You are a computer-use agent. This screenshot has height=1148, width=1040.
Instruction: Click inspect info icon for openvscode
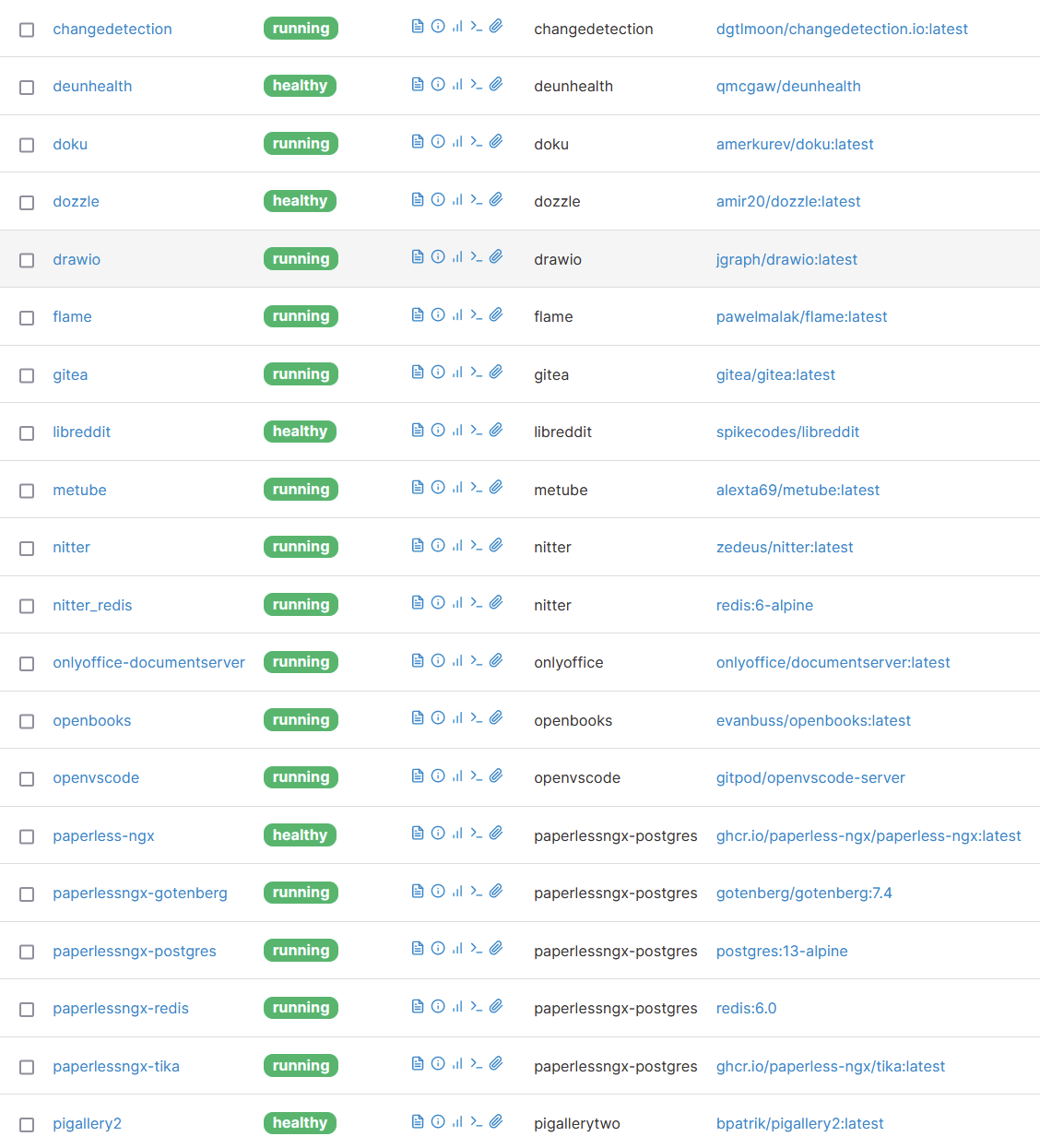click(438, 775)
